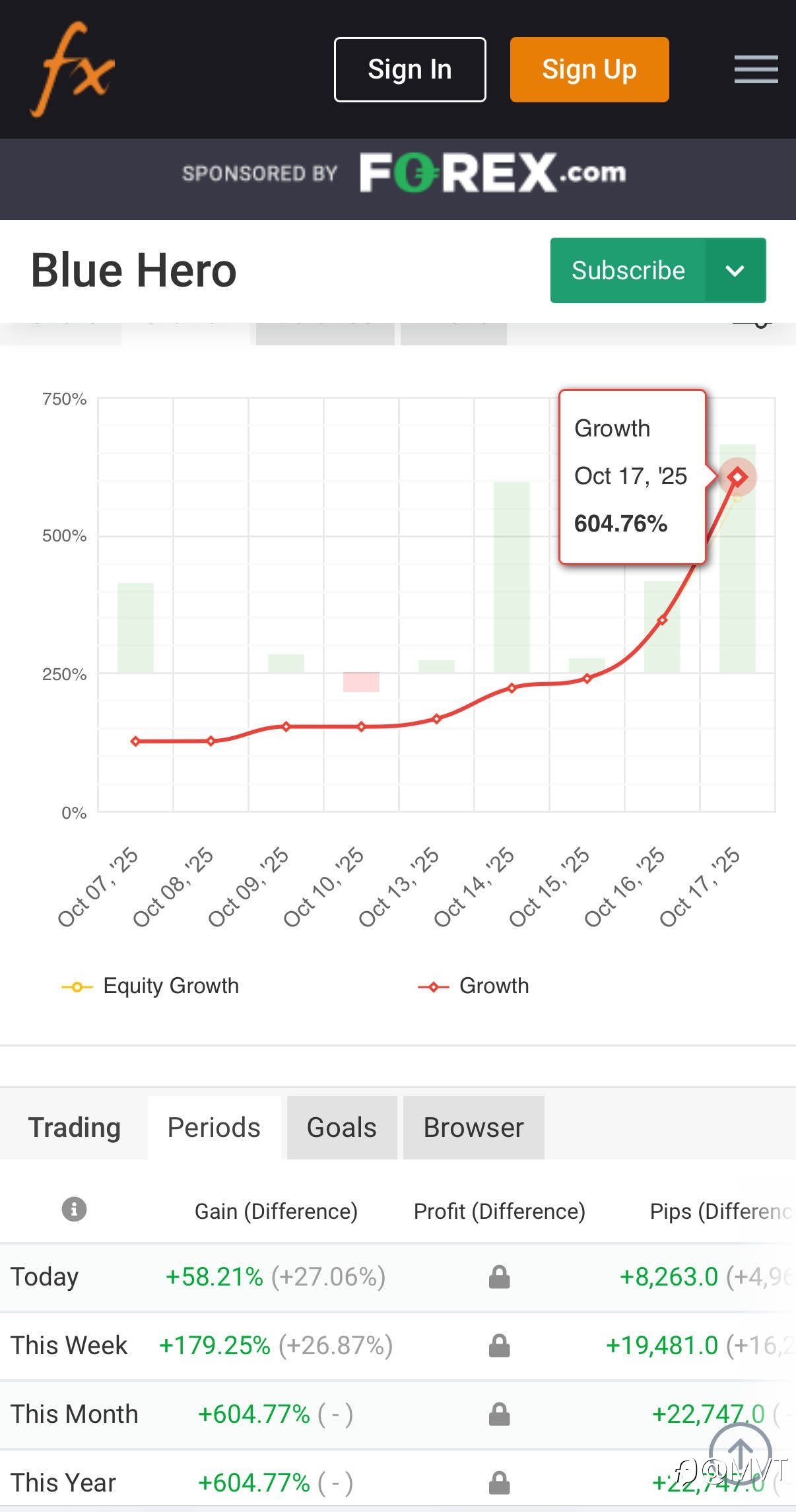Click the fx Myfxbook logo

(x=73, y=69)
